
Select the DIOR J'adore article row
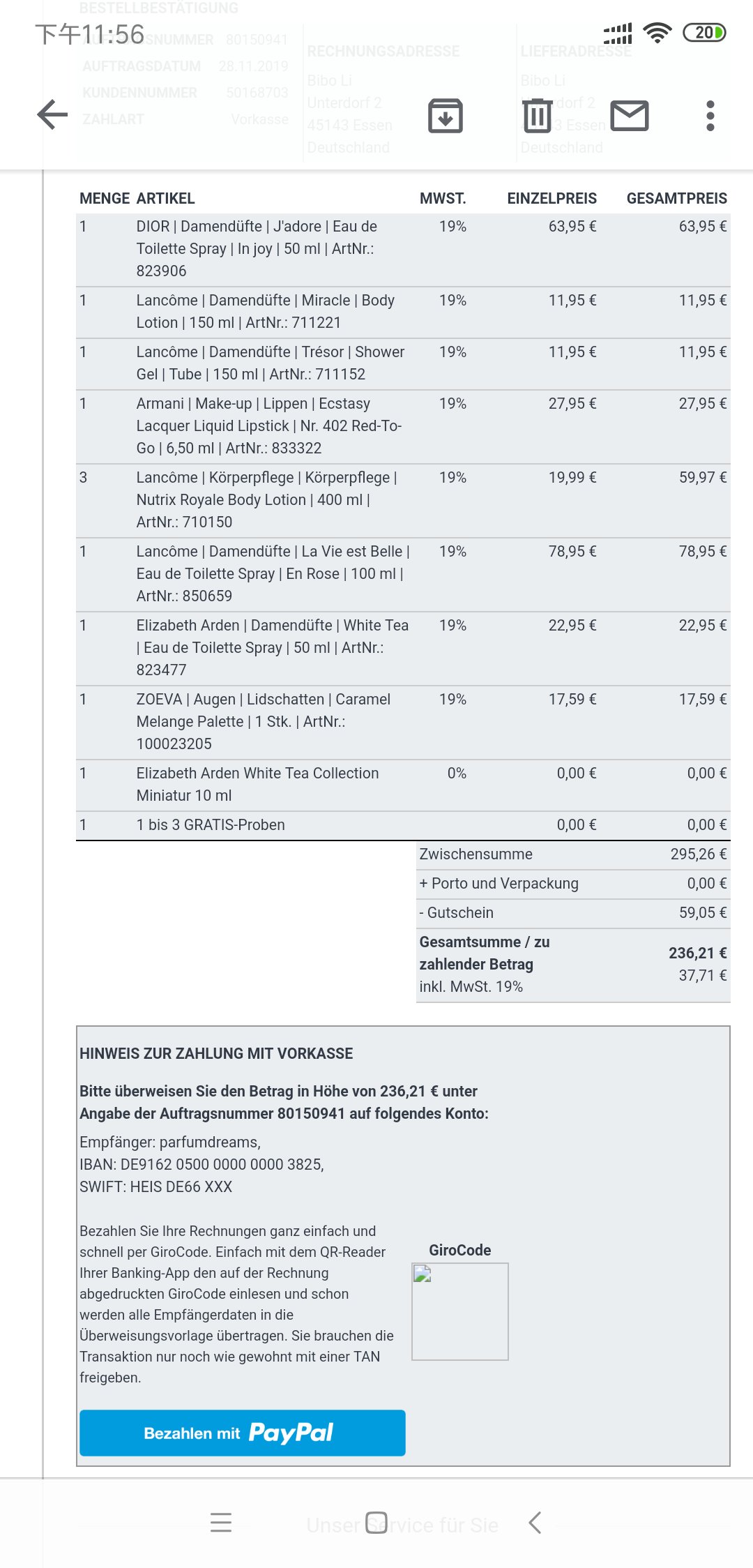tap(403, 249)
